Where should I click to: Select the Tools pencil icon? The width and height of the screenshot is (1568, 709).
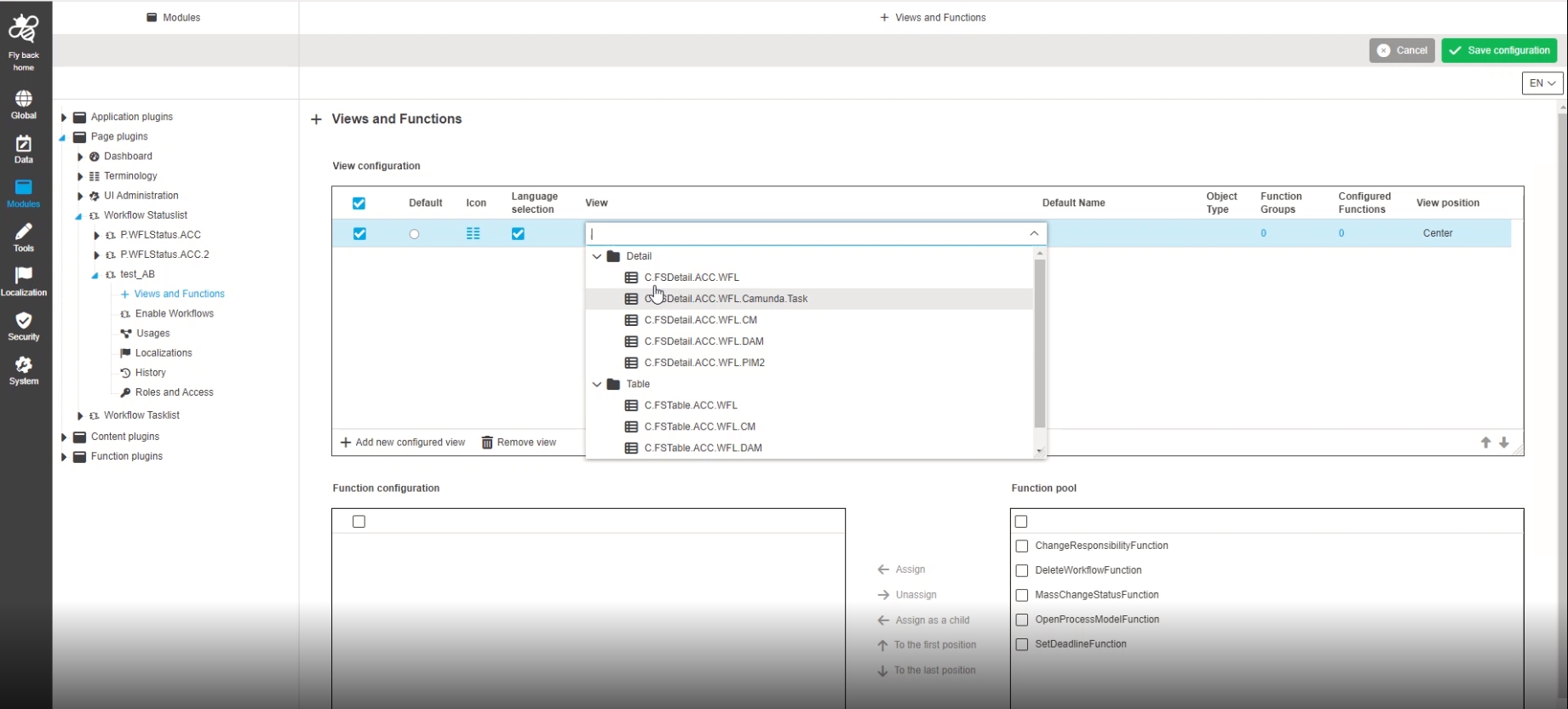pos(23,237)
